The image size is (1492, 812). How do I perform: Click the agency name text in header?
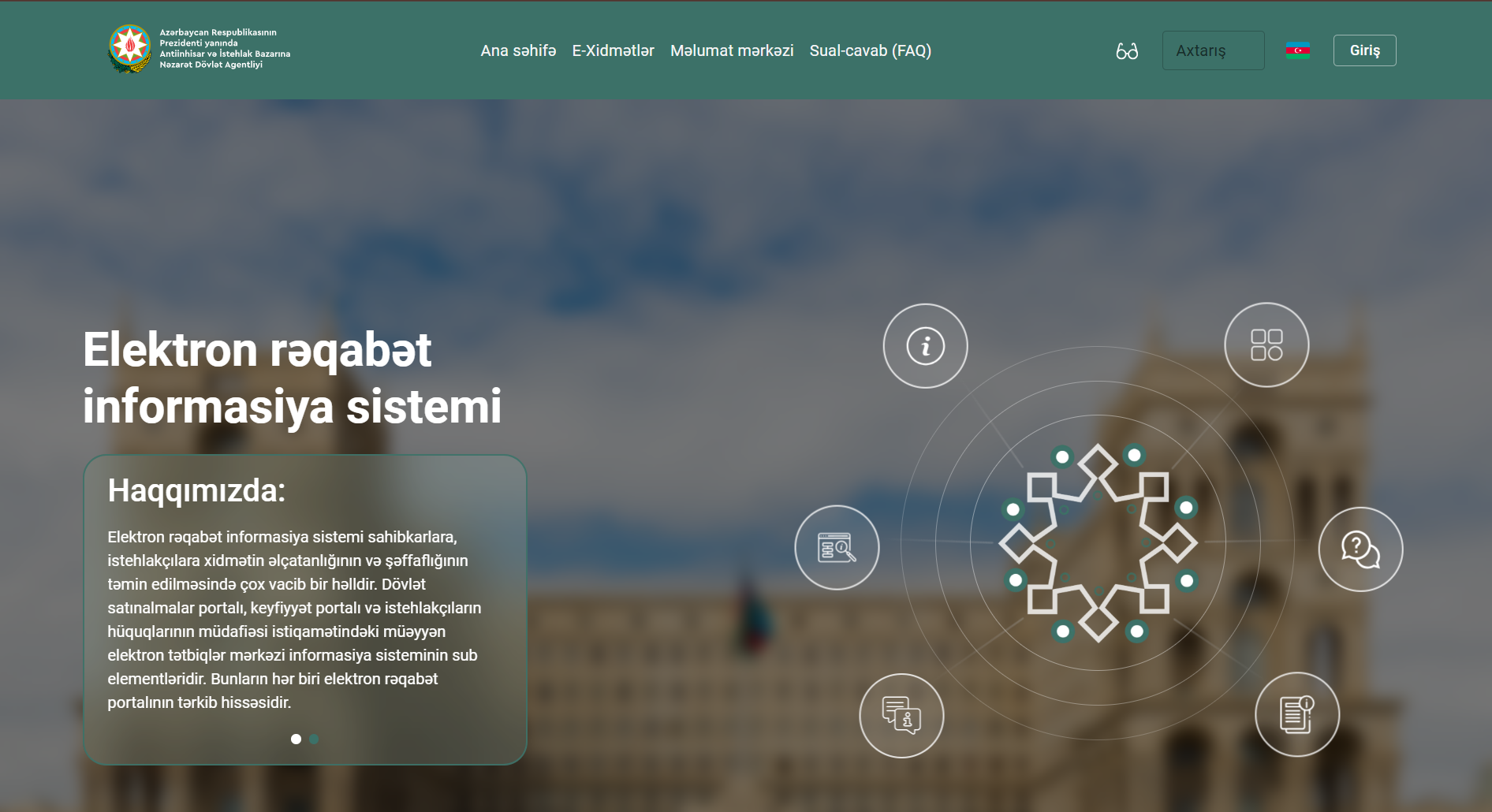[224, 49]
